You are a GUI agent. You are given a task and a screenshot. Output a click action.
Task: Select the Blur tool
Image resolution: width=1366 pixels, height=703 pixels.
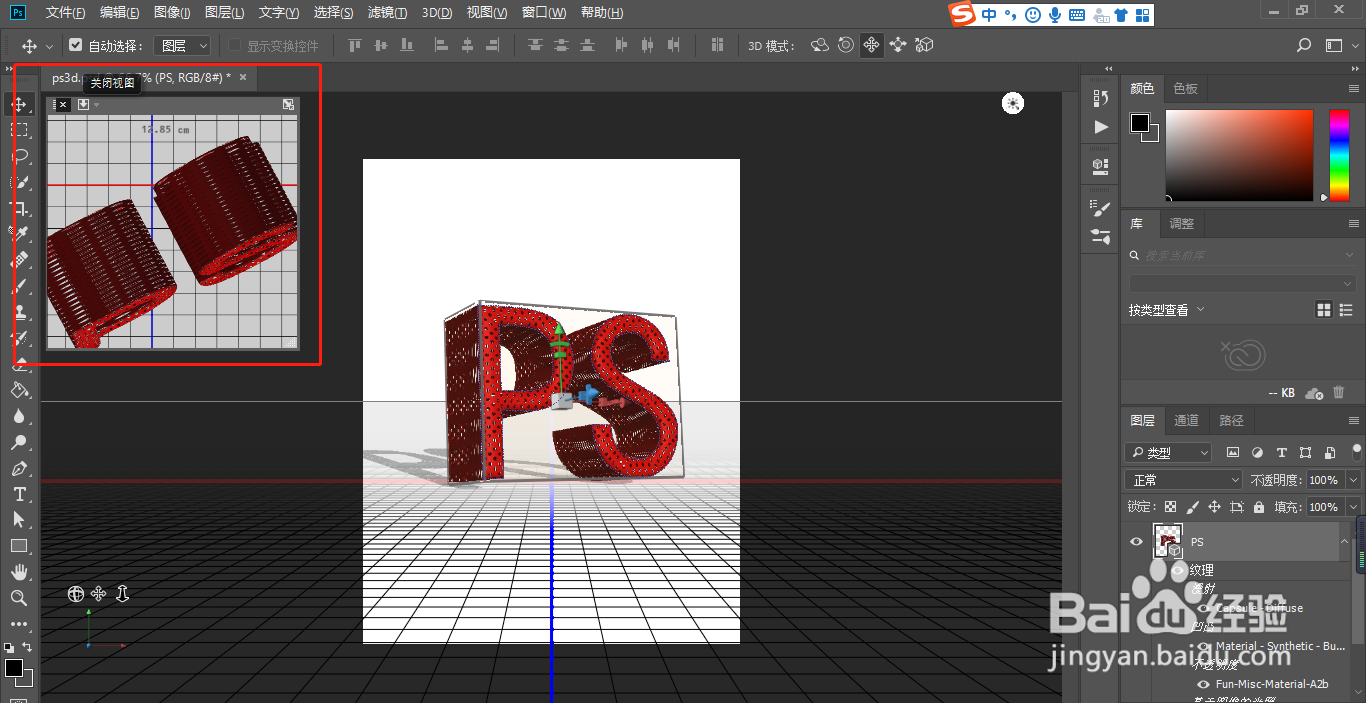tap(19, 416)
